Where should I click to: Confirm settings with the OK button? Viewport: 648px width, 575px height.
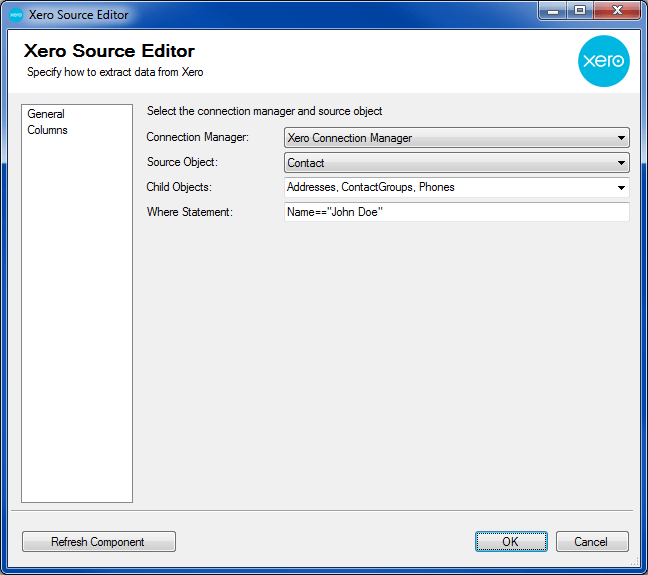[511, 542]
